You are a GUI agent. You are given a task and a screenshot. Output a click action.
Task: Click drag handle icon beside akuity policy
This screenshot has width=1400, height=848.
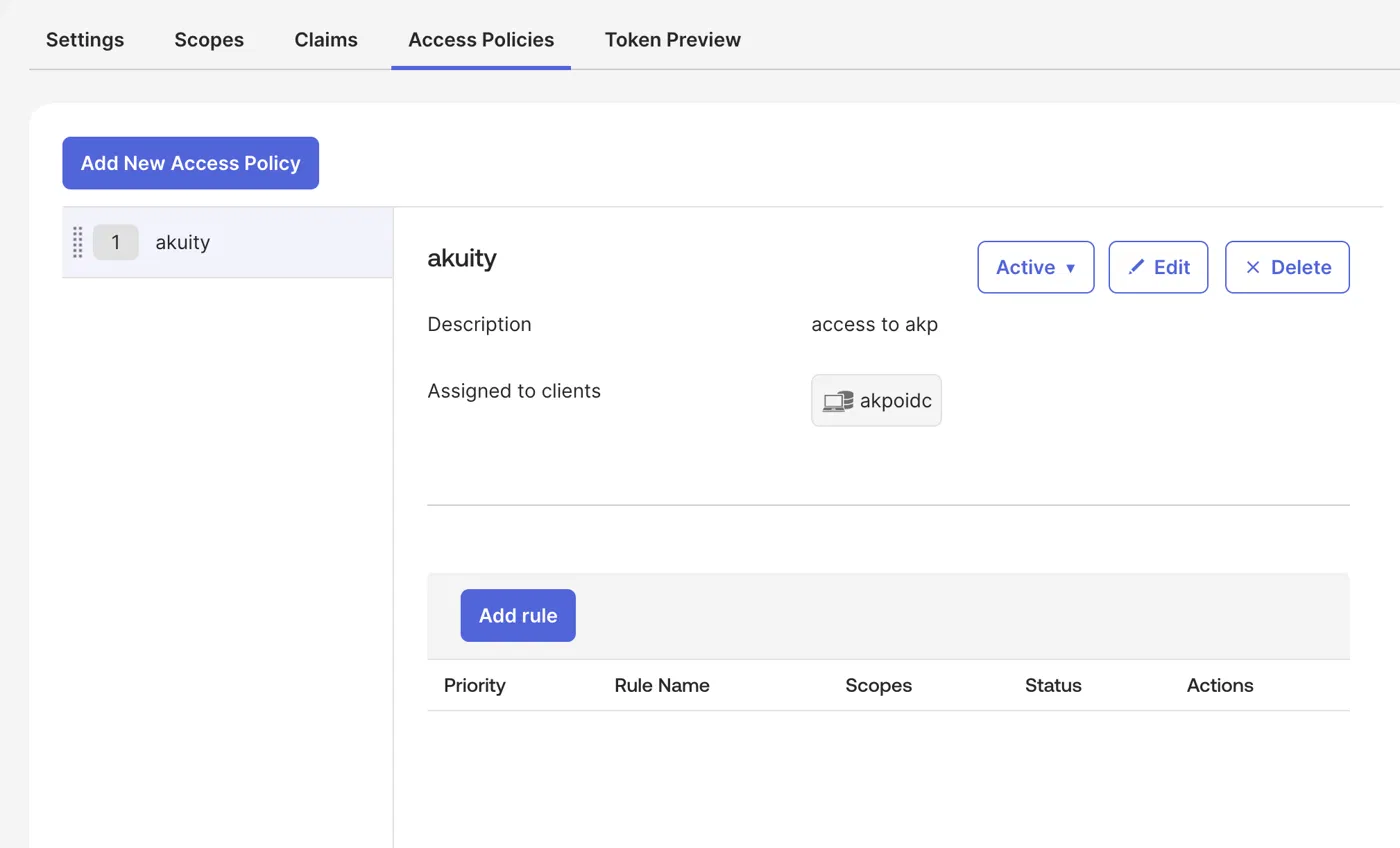(77, 242)
